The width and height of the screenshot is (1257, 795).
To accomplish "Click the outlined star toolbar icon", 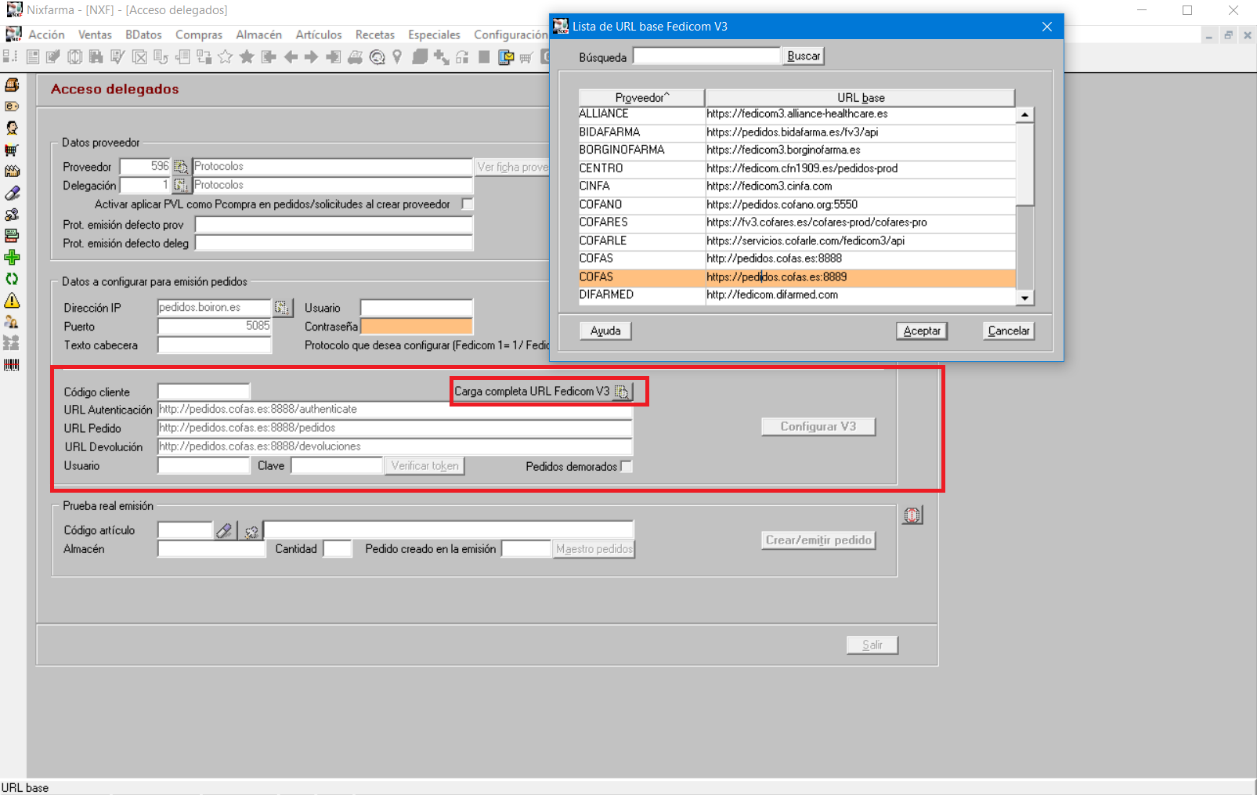I will click(x=226, y=57).
